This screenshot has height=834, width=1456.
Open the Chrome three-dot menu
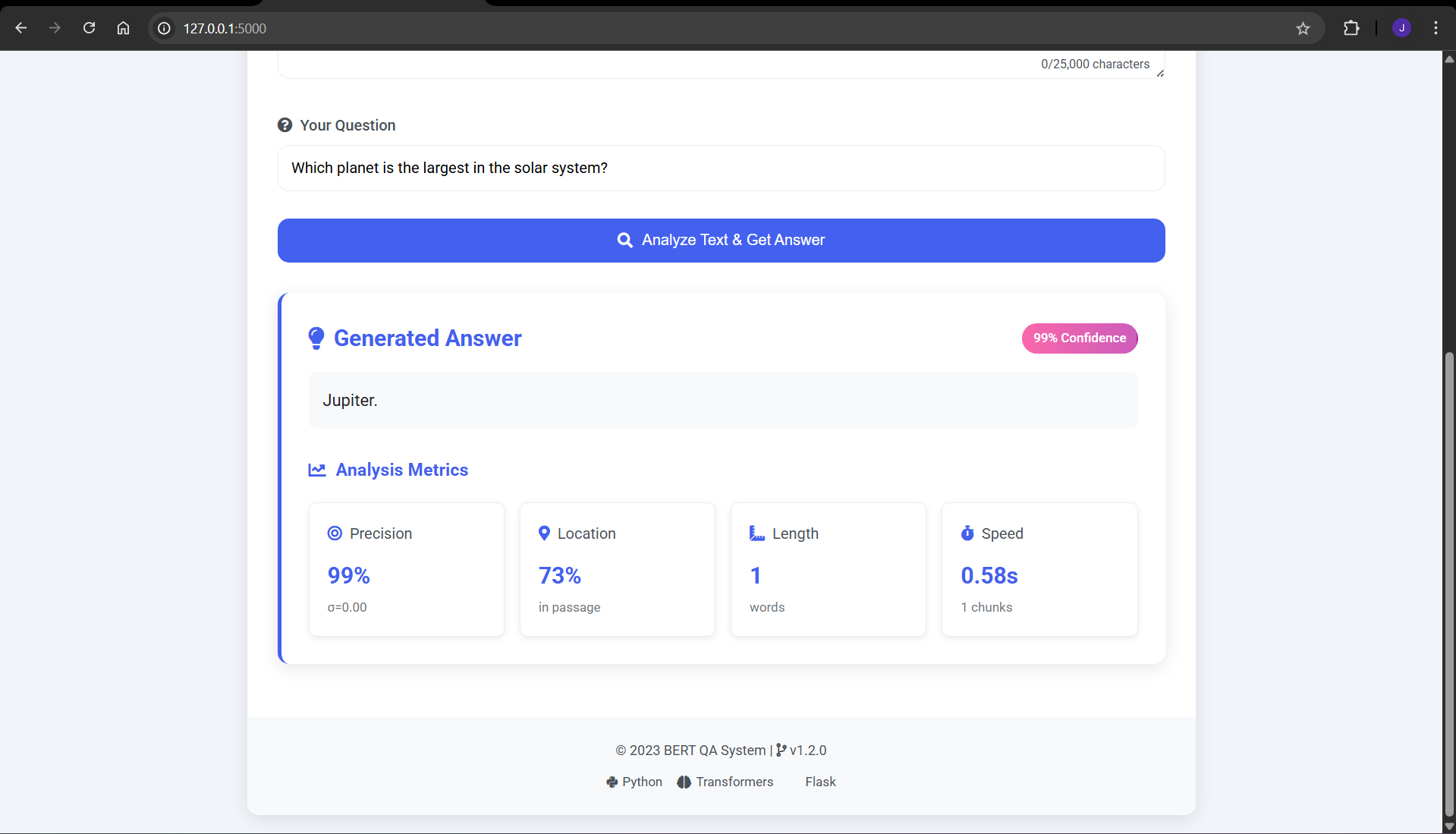tap(1436, 29)
